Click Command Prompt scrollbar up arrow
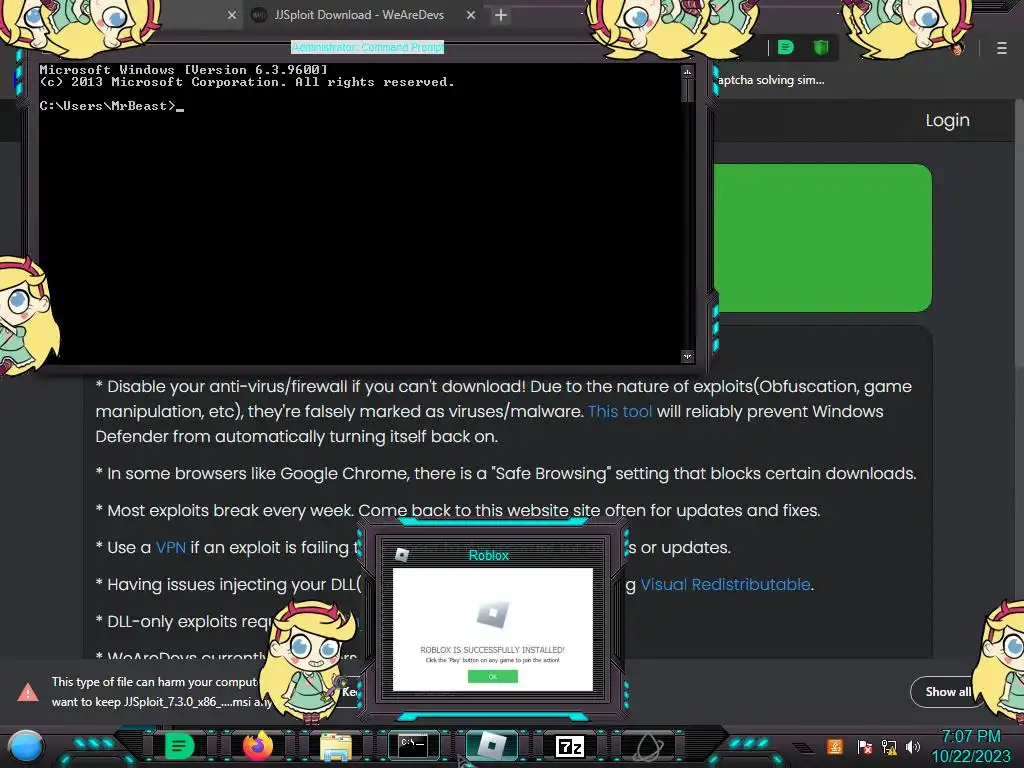Viewport: 1024px width, 768px height. click(x=687, y=72)
